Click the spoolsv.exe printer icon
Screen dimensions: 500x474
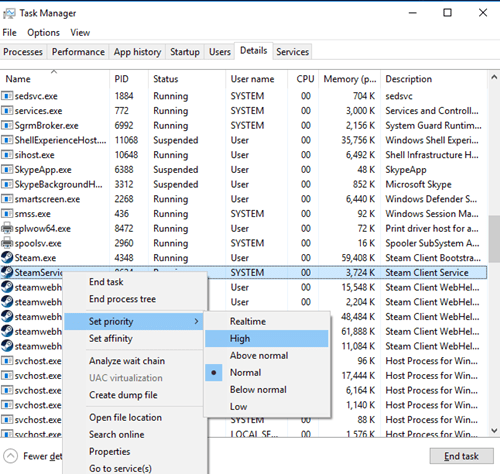(x=7, y=243)
